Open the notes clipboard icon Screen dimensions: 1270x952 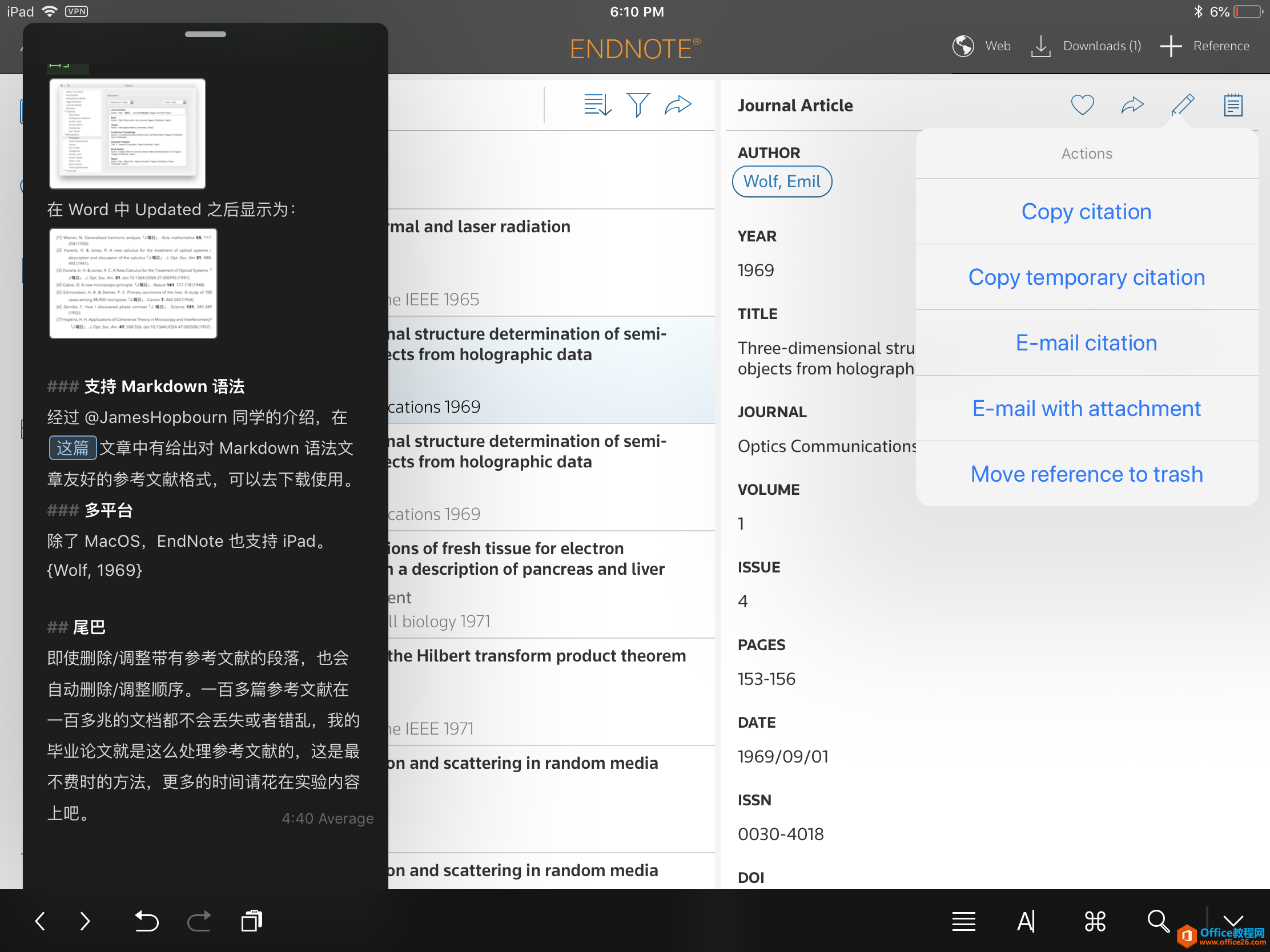click(x=1233, y=105)
